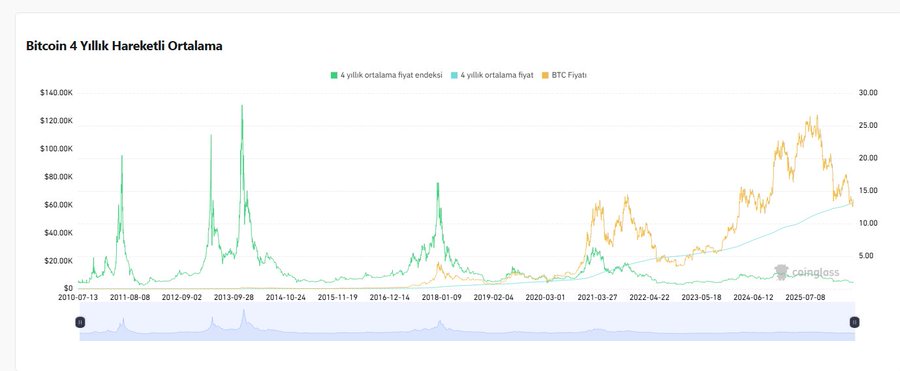This screenshot has width=900, height=371.
Task: Click the '2013-09-28' date label
Action: [x=234, y=297]
